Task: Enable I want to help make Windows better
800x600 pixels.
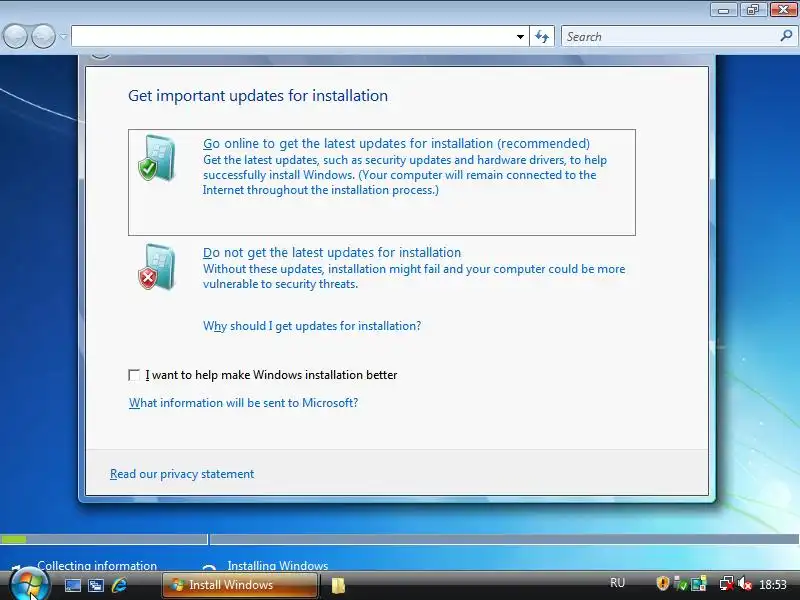Action: click(x=134, y=376)
